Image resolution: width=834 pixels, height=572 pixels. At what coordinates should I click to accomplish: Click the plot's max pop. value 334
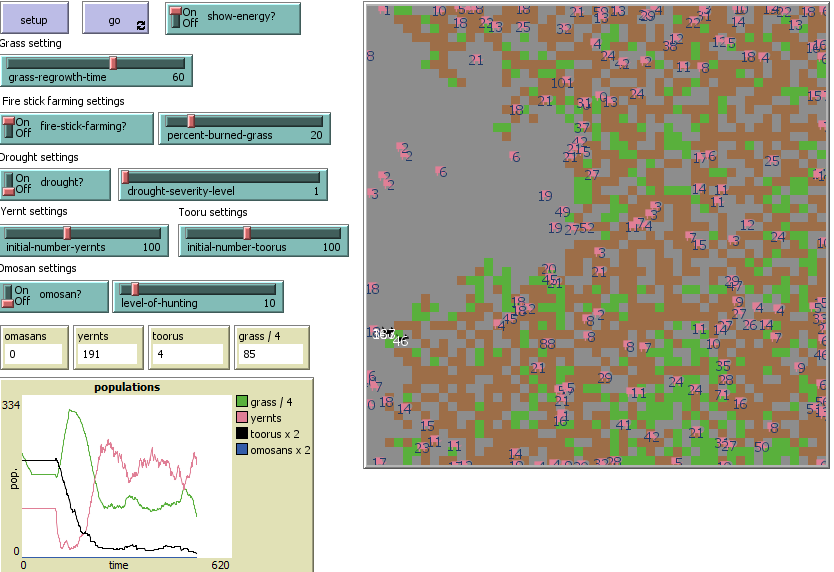pyautogui.click(x=11, y=405)
